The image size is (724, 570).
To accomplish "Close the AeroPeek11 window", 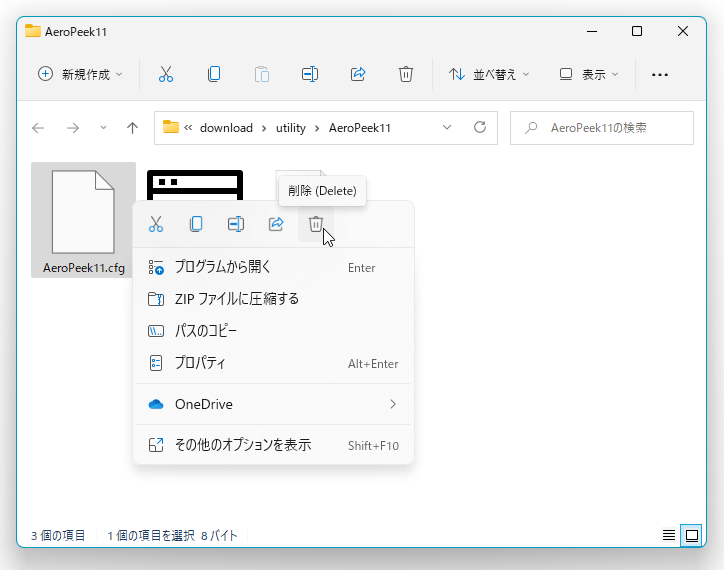I will [x=682, y=31].
